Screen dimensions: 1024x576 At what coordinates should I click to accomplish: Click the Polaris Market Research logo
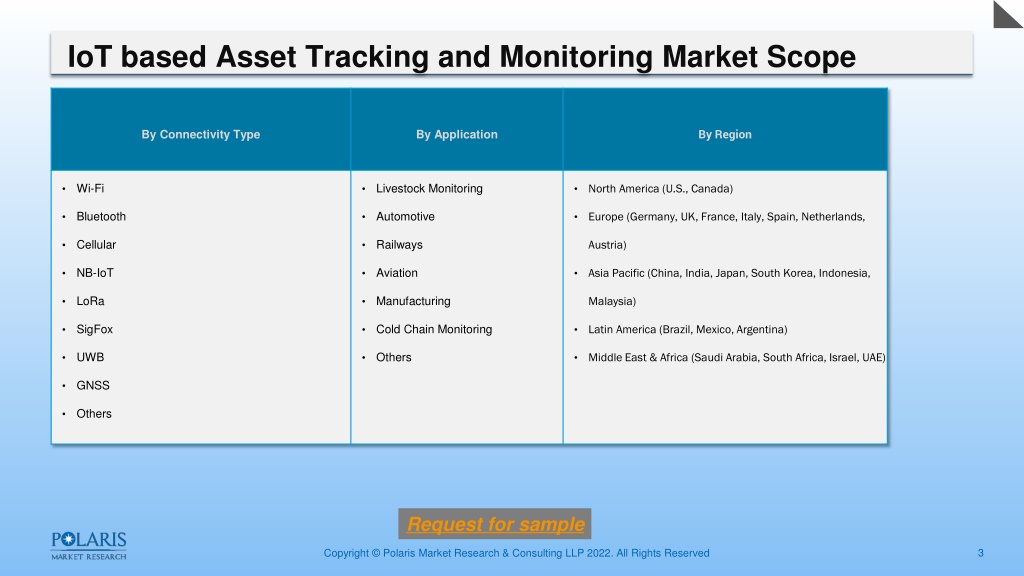(x=89, y=546)
